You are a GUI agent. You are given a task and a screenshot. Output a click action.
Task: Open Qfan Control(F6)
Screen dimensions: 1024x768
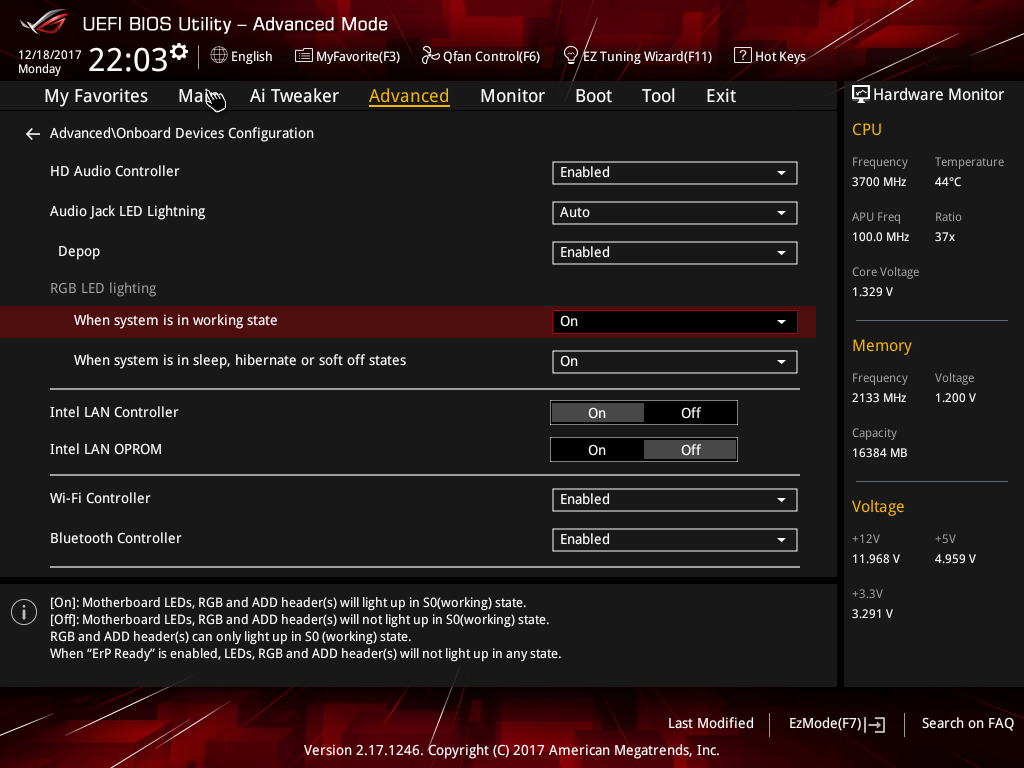[x=481, y=56]
